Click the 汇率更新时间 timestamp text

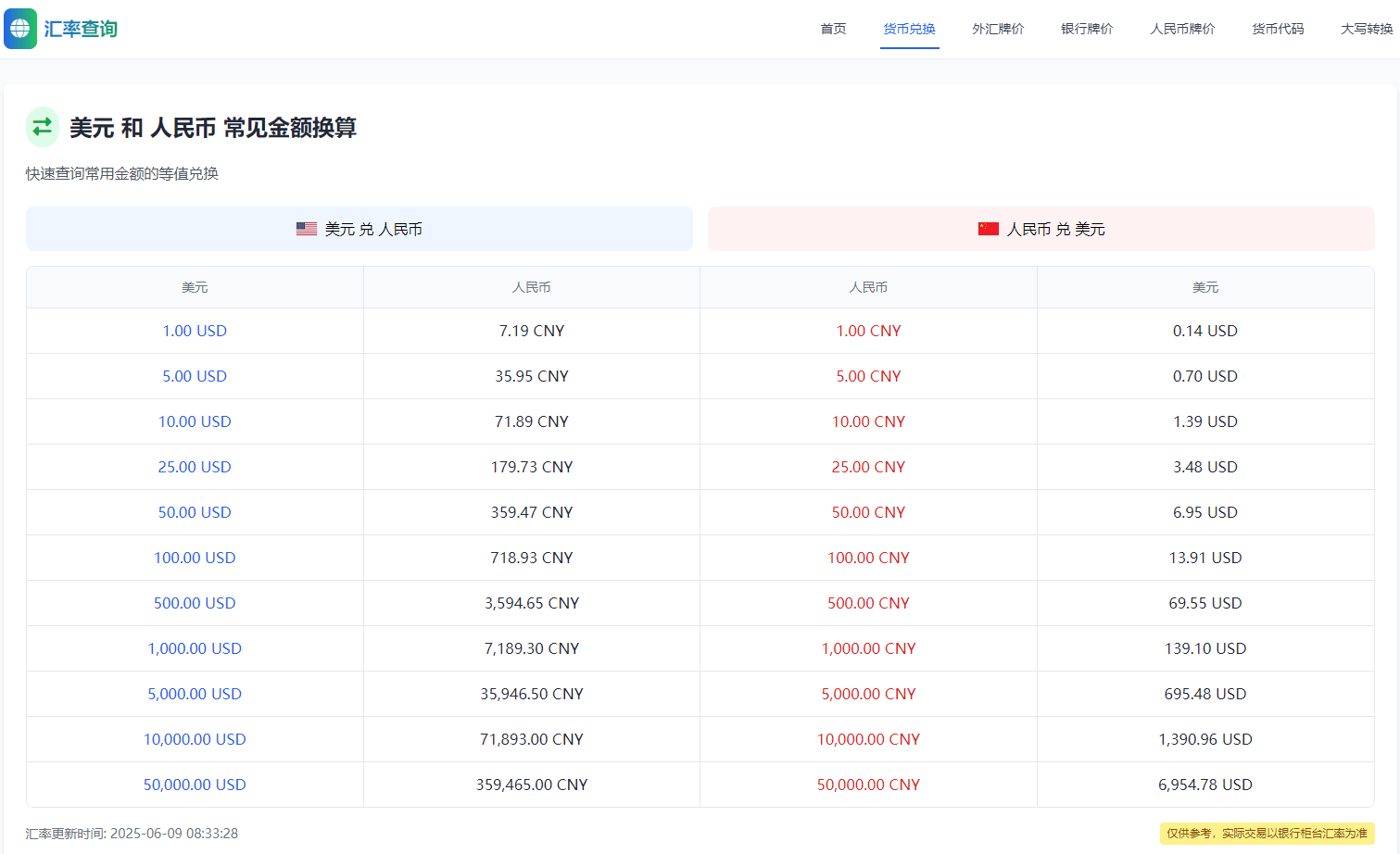(x=132, y=834)
